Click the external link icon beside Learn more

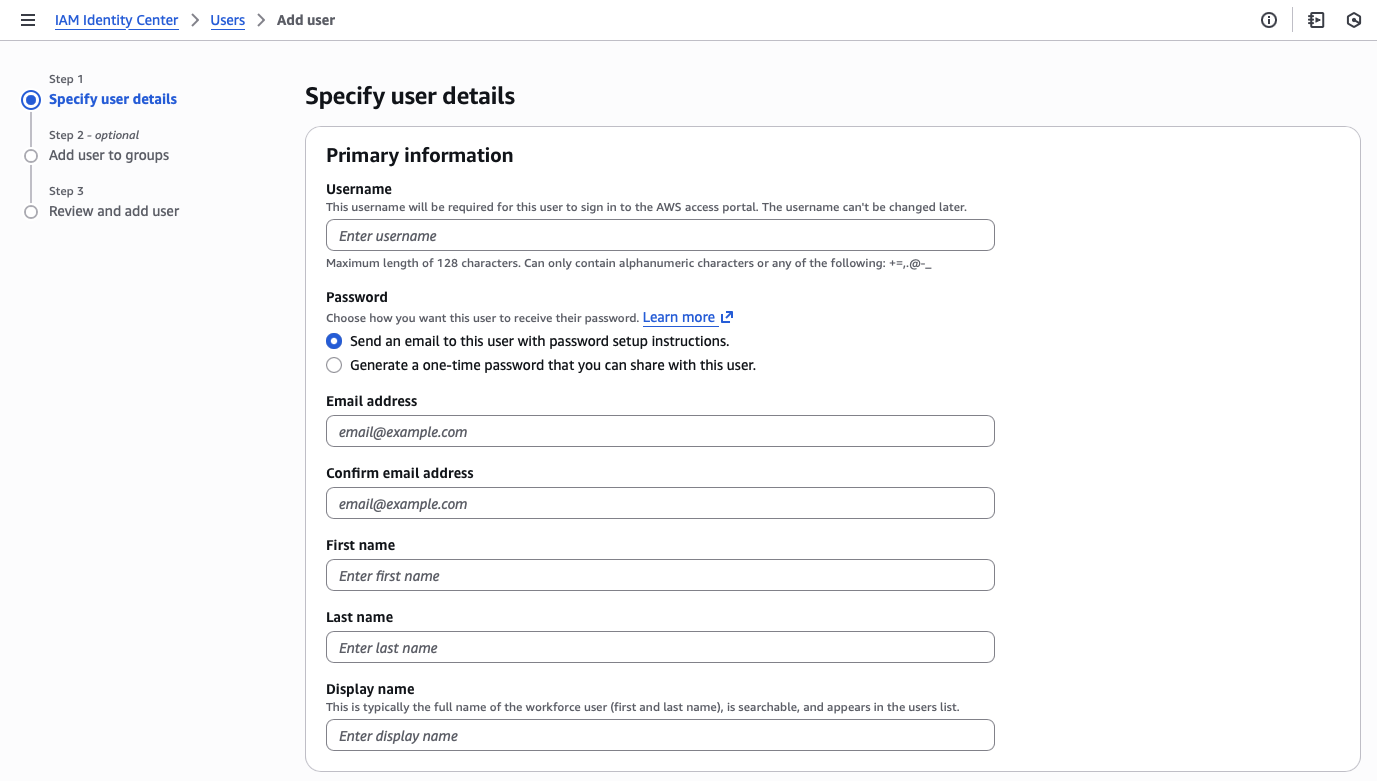point(727,316)
